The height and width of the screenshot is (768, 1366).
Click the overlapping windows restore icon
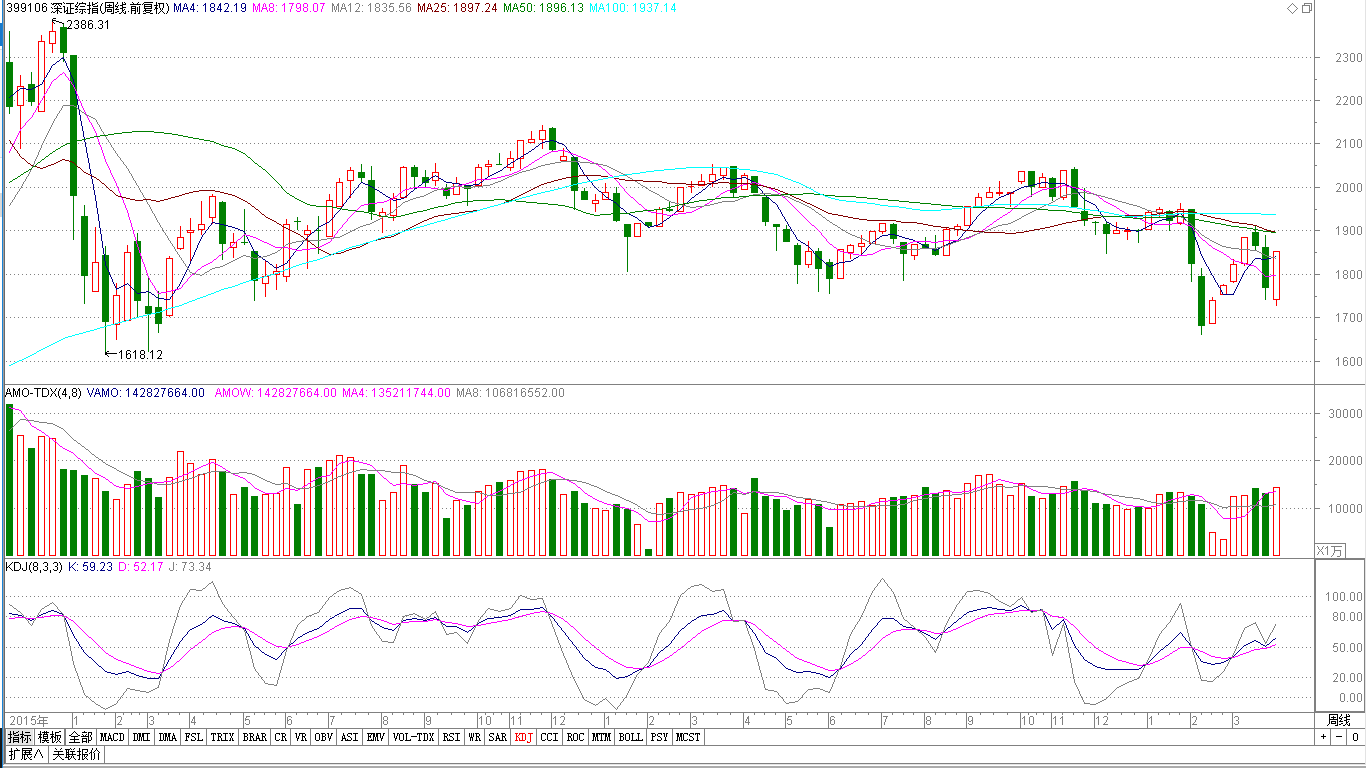(1306, 8)
